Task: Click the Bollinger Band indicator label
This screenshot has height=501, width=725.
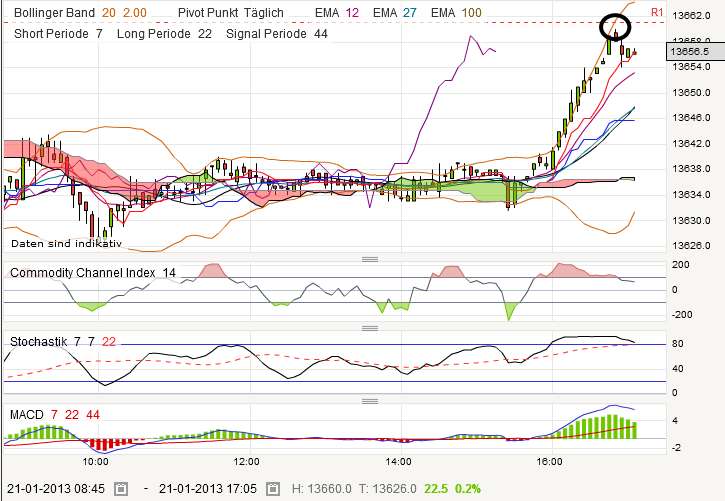Action: [x=54, y=13]
